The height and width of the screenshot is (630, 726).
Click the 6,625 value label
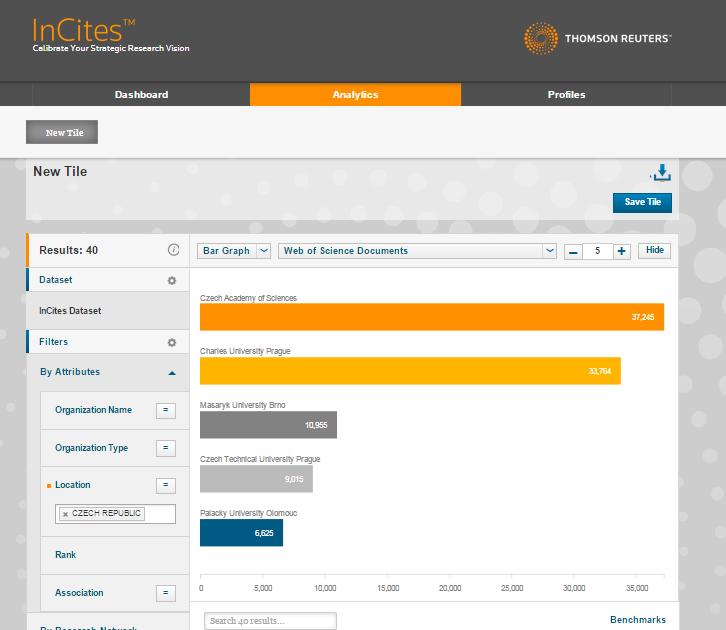tap(264, 533)
